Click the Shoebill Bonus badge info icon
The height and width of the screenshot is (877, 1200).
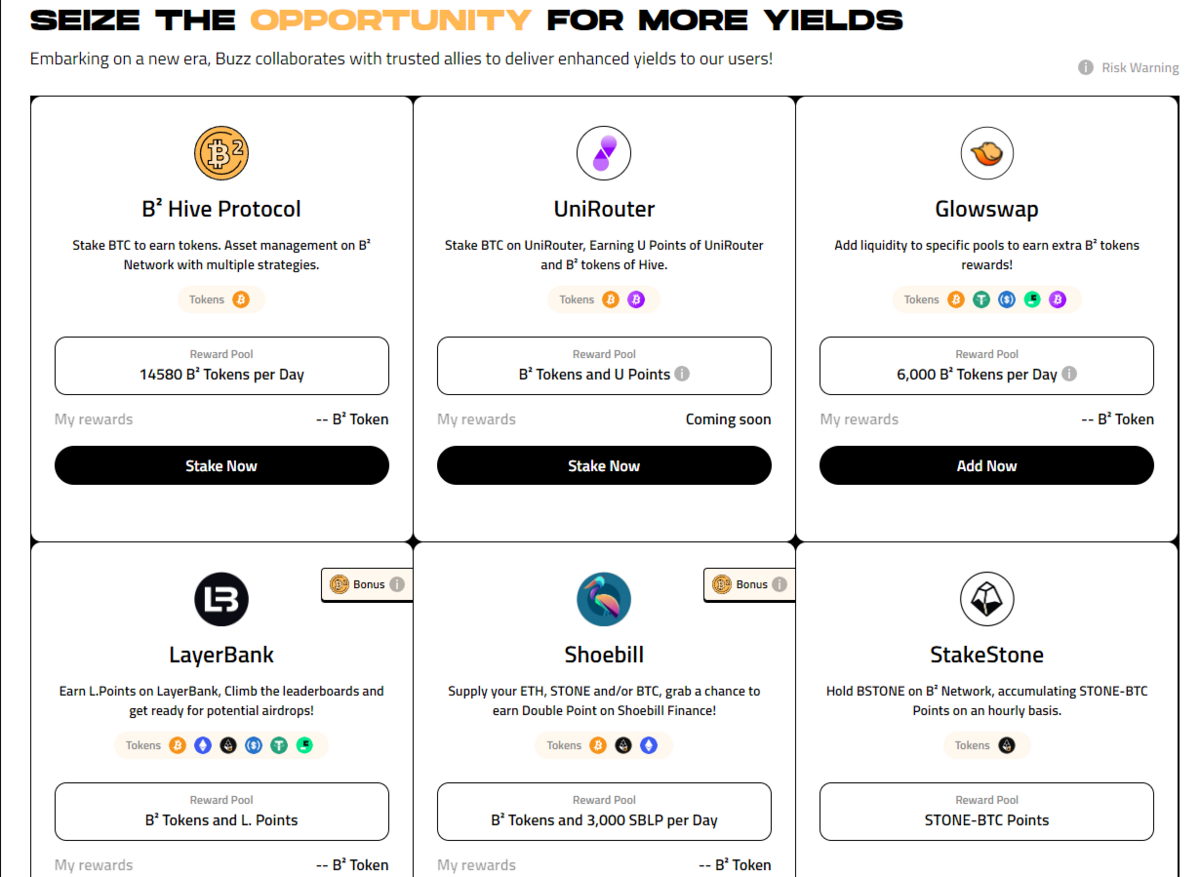click(780, 584)
